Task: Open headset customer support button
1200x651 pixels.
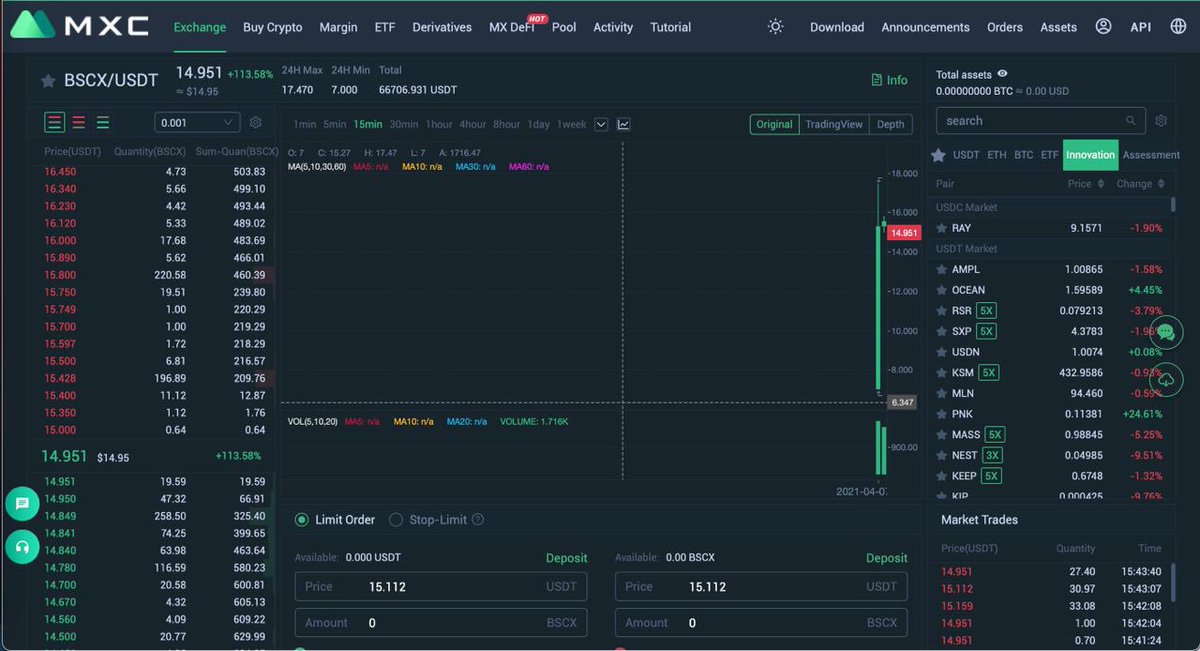Action: [22, 547]
